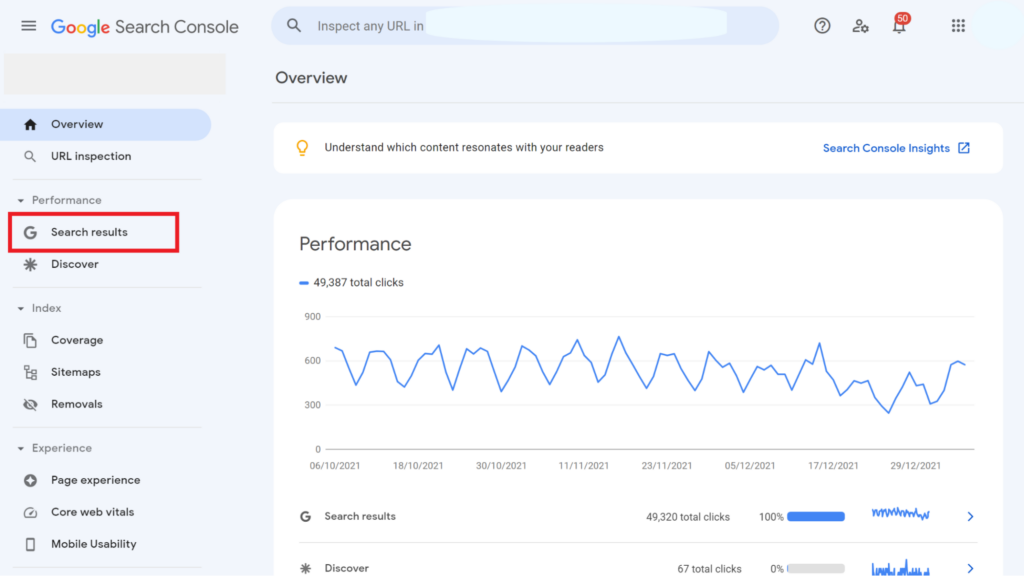Click the Coverage pages icon
The height and width of the screenshot is (576, 1024).
30,340
